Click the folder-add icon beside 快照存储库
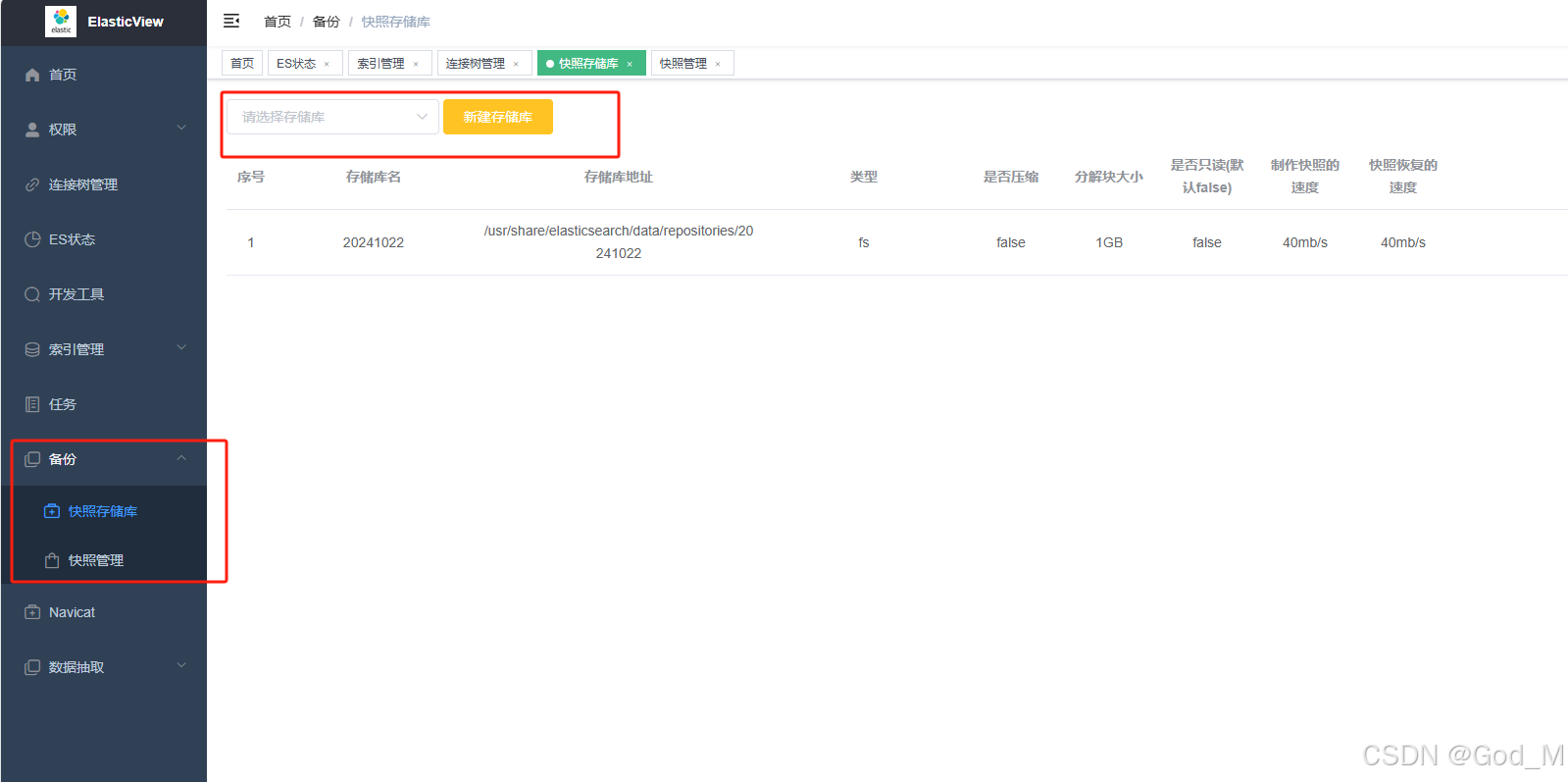 point(52,511)
